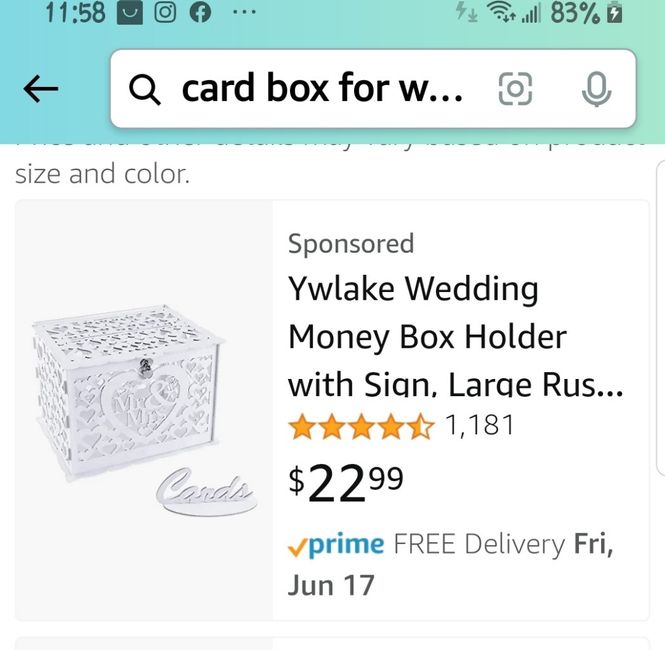Tap the back arrow to go back
The height and width of the screenshot is (650, 665).
tap(41, 90)
